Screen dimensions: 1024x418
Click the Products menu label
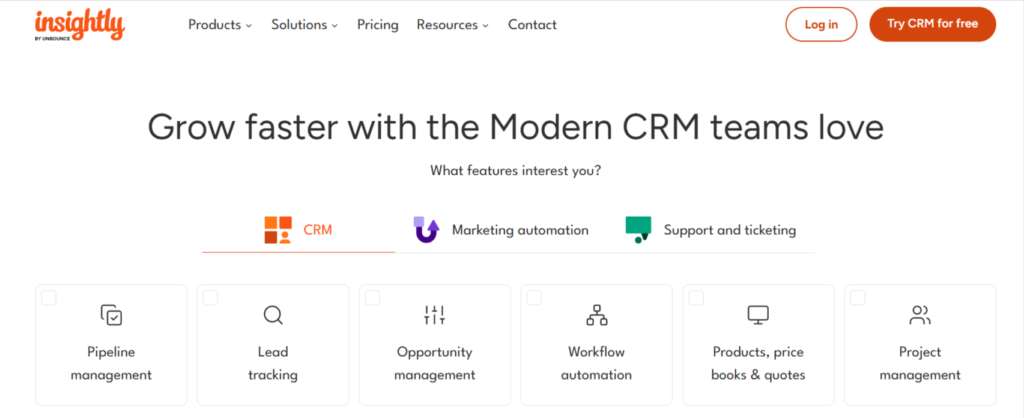point(215,25)
